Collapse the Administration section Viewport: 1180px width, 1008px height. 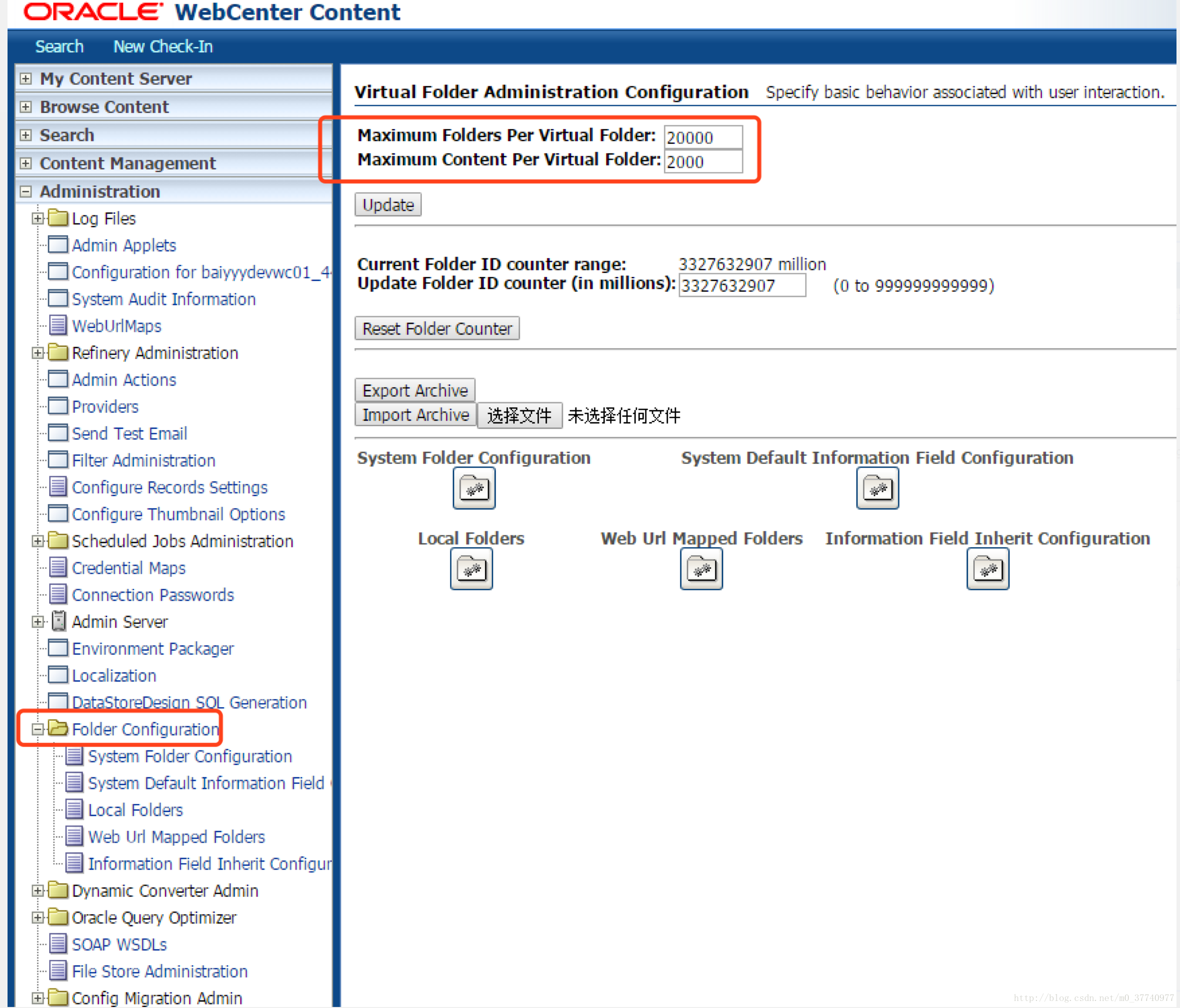point(26,192)
